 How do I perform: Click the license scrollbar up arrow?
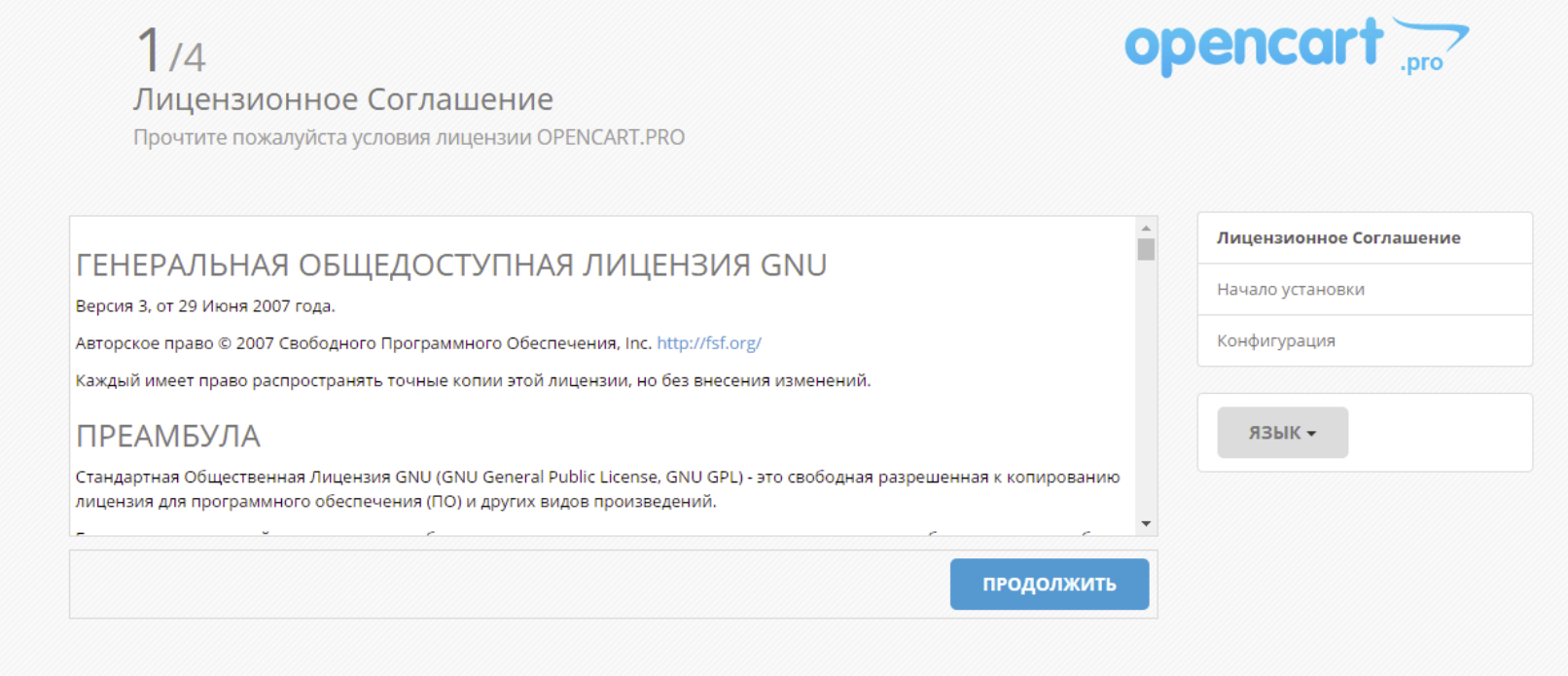[1146, 228]
